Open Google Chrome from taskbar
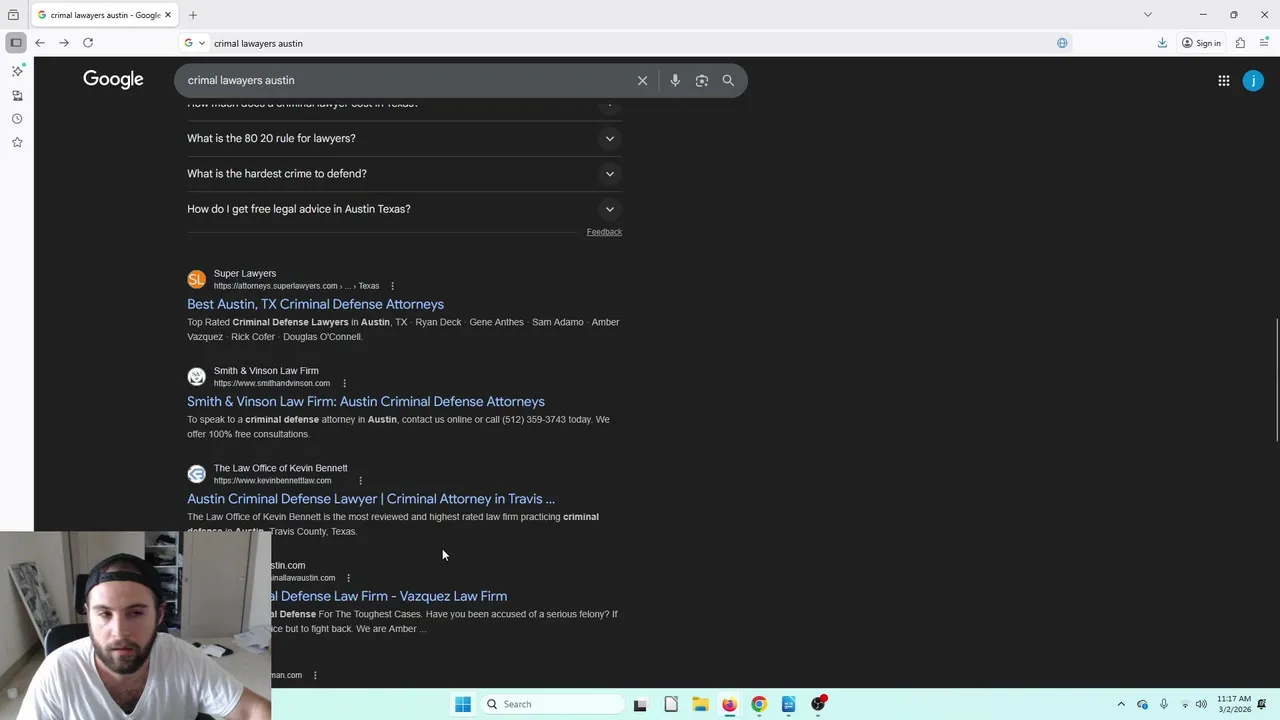1280x720 pixels. 759,704
